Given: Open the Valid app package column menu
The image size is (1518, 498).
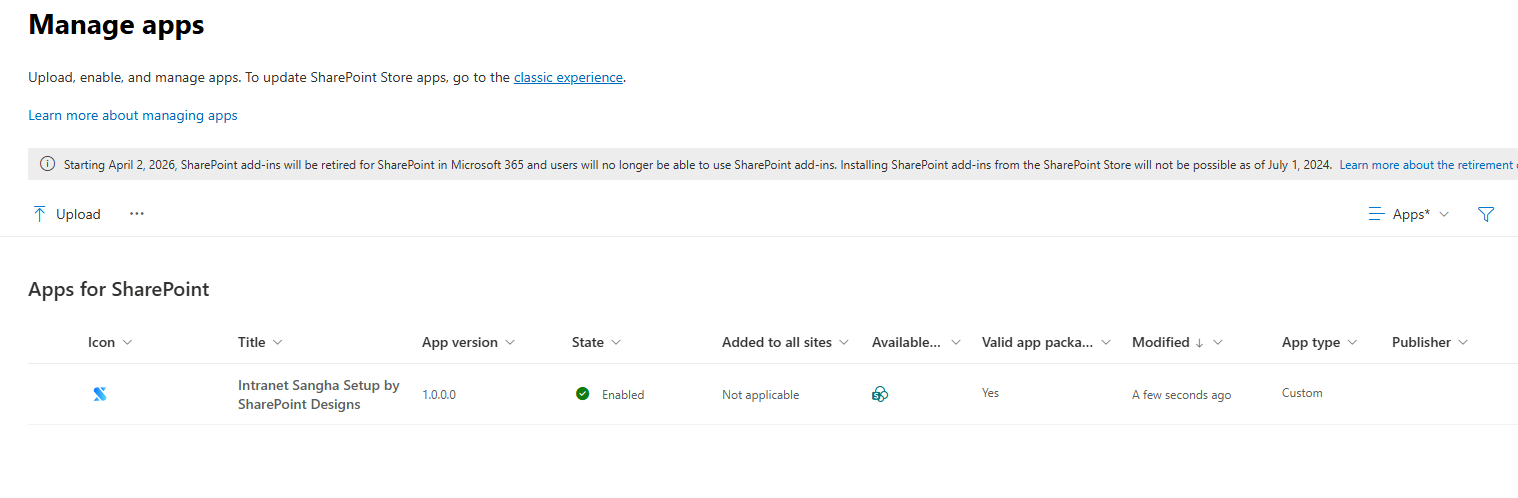Looking at the screenshot, I should (1106, 343).
